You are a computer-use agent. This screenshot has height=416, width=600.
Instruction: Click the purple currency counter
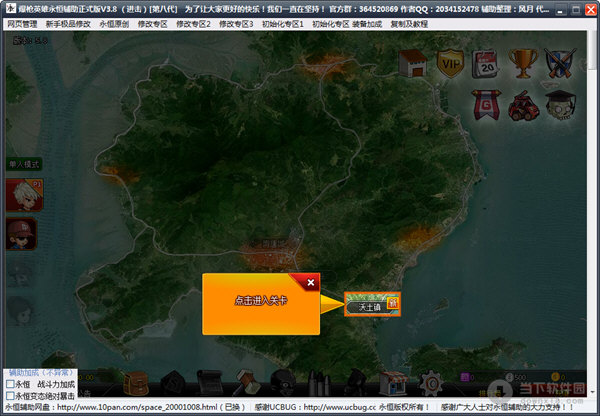(467, 377)
